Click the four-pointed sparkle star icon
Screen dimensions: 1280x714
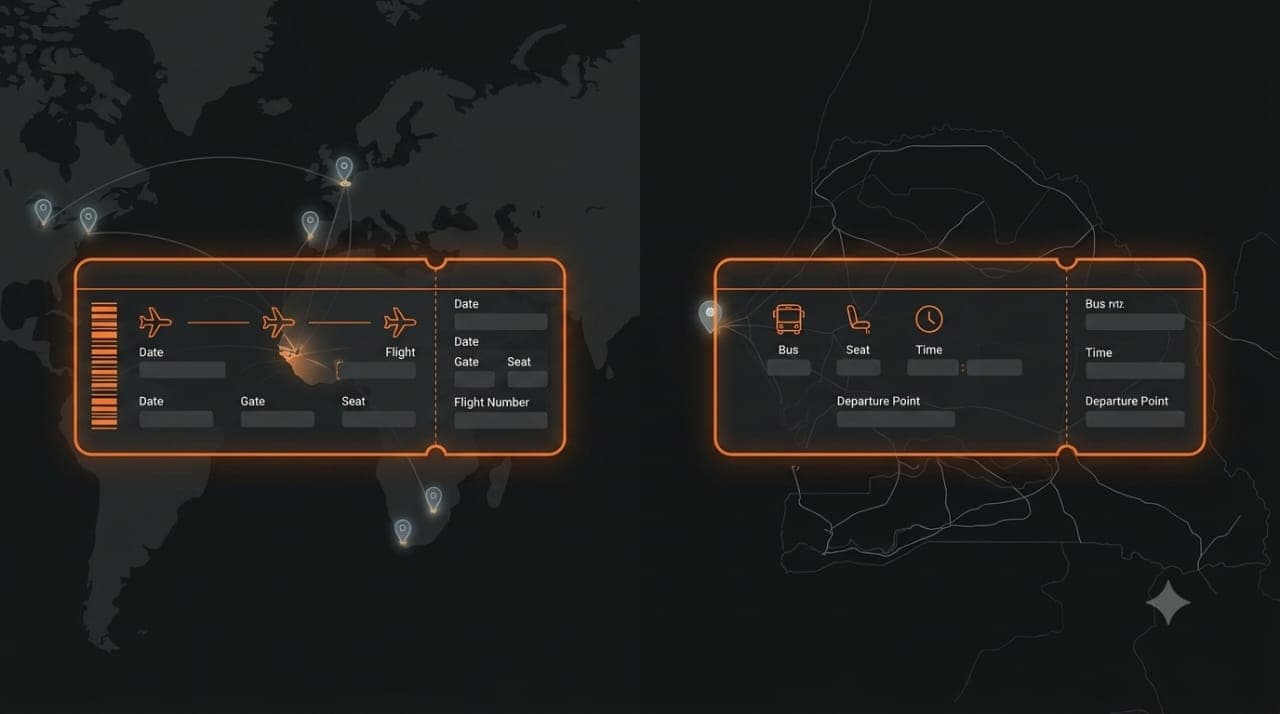[1168, 602]
